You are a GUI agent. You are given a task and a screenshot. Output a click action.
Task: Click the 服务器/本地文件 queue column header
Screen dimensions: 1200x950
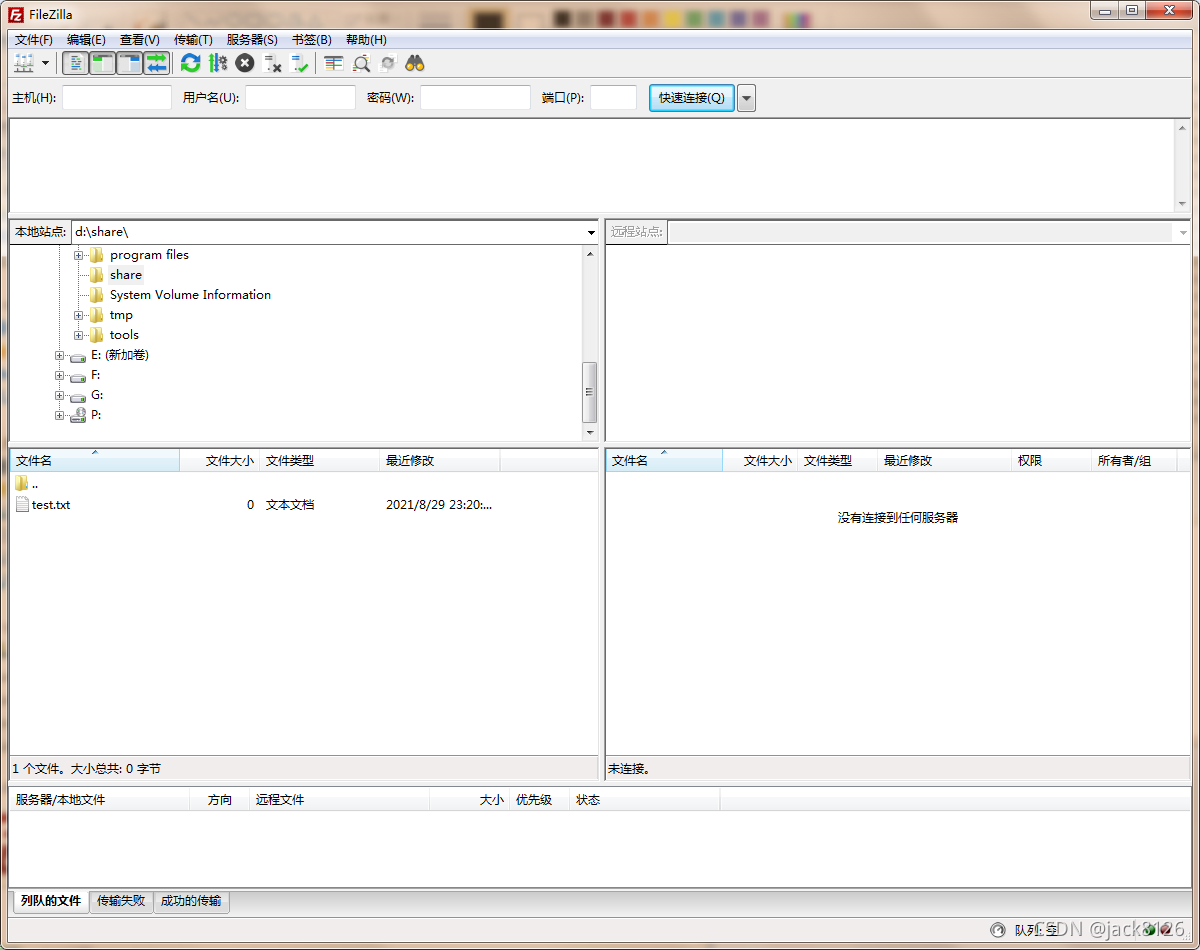coord(100,800)
